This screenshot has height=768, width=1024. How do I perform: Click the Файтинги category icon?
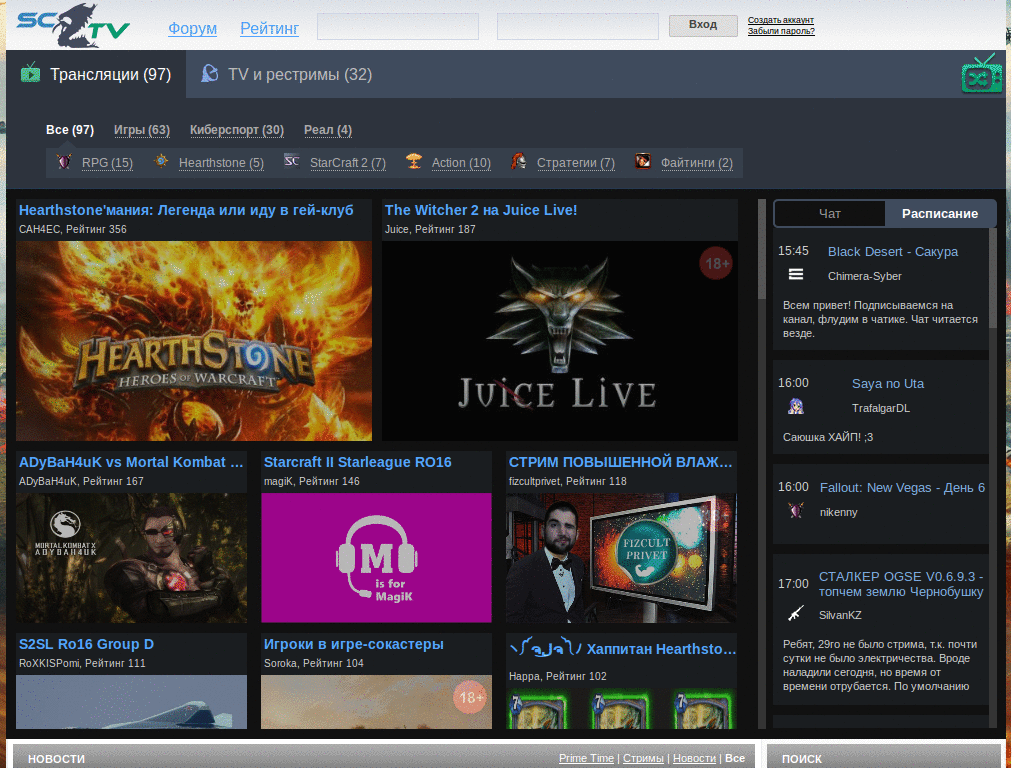[643, 162]
